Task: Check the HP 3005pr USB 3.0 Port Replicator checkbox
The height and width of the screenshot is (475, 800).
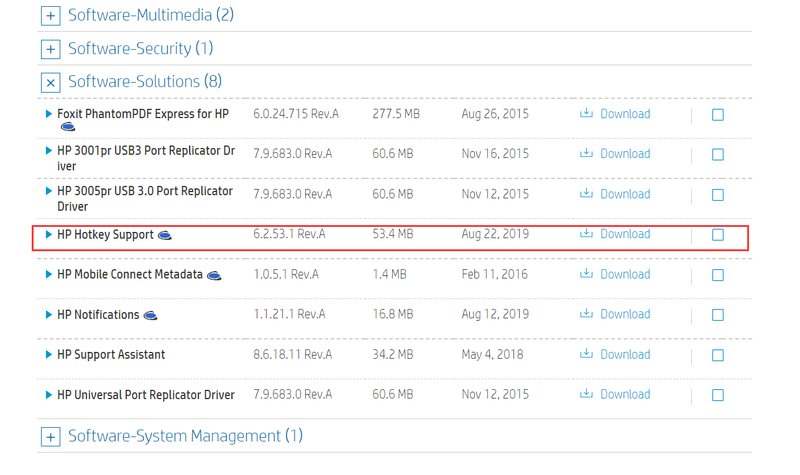Action: pos(718,195)
